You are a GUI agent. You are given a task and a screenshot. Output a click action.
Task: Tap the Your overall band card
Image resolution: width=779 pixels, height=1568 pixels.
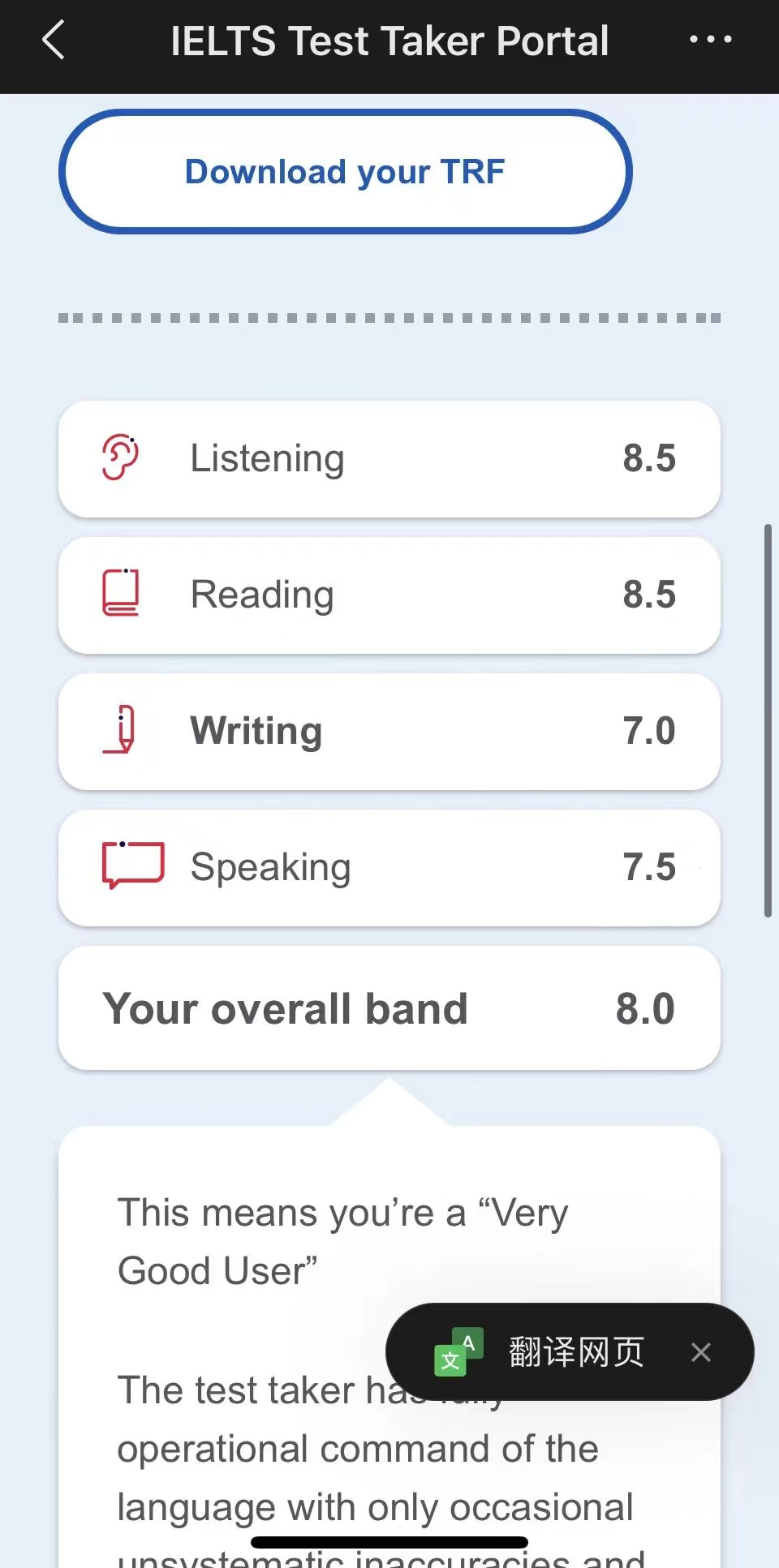pos(389,1008)
